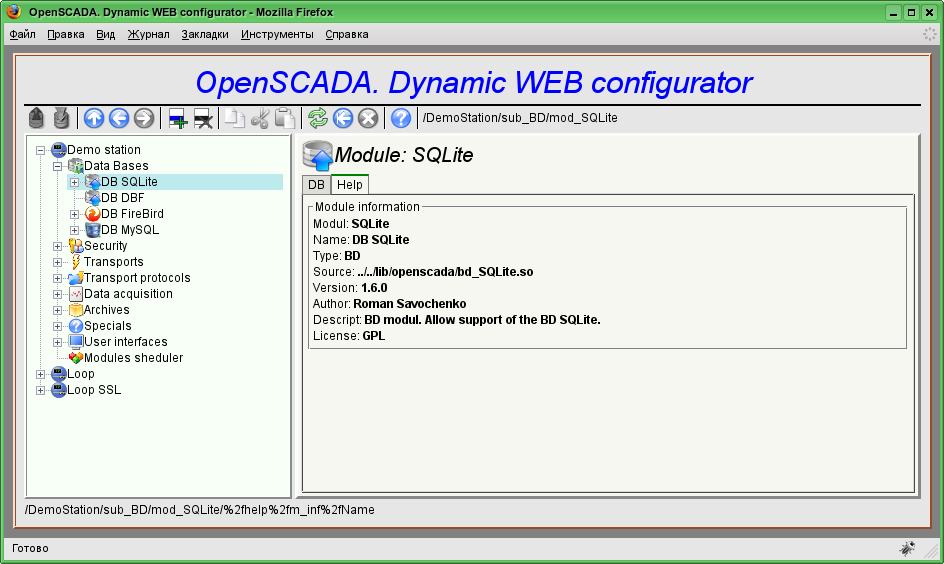Select the Help tab
The width and height of the screenshot is (944, 564).
point(350,185)
